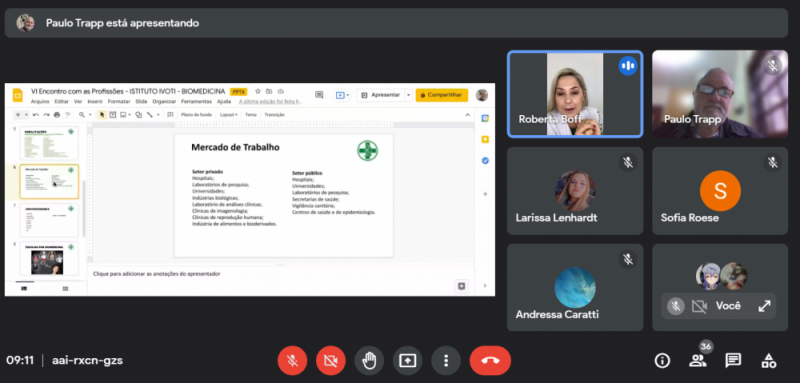Collapse the toolbar with the up chevron
This screenshot has height=383, width=800.
click(x=467, y=115)
